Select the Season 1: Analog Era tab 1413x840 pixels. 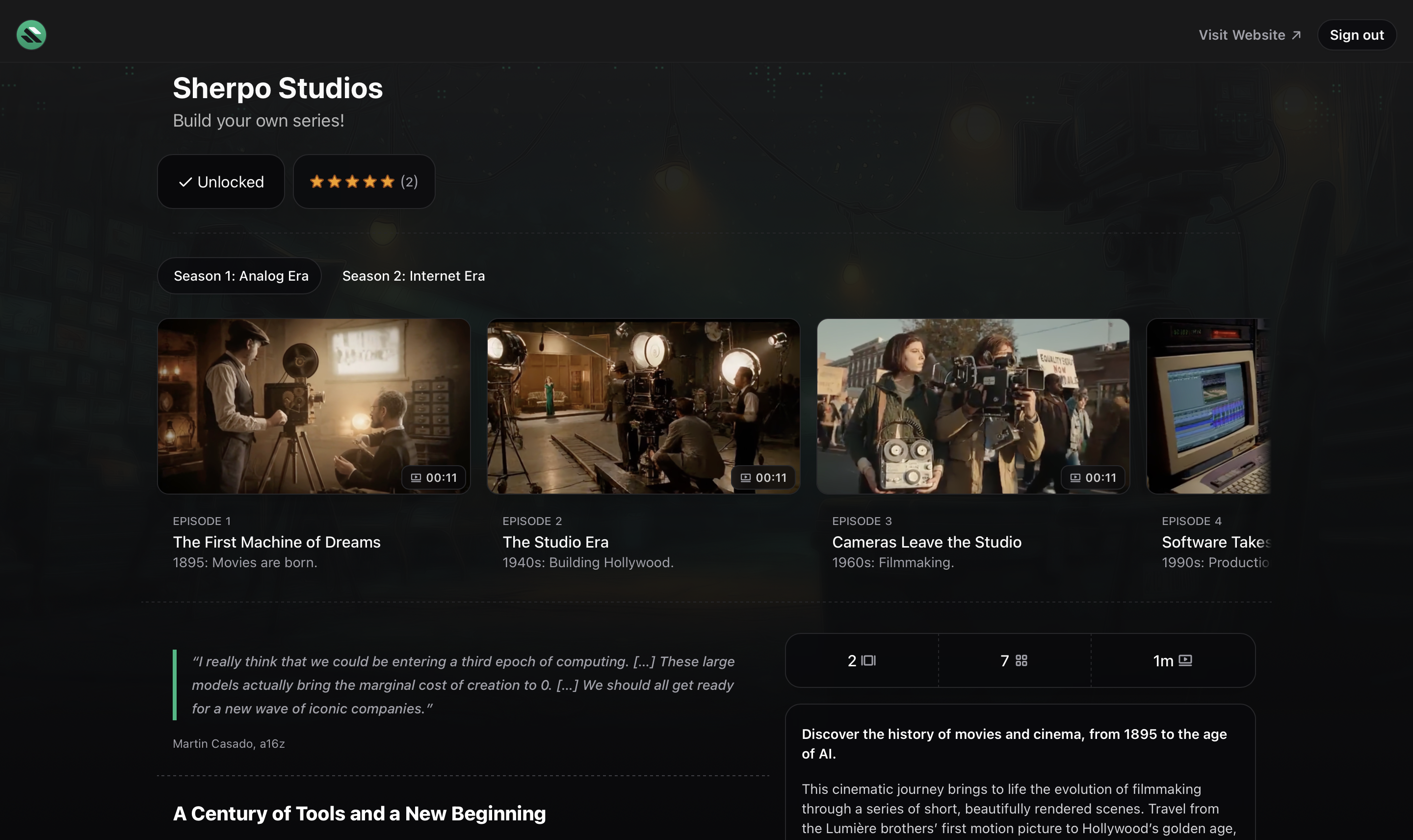point(240,276)
